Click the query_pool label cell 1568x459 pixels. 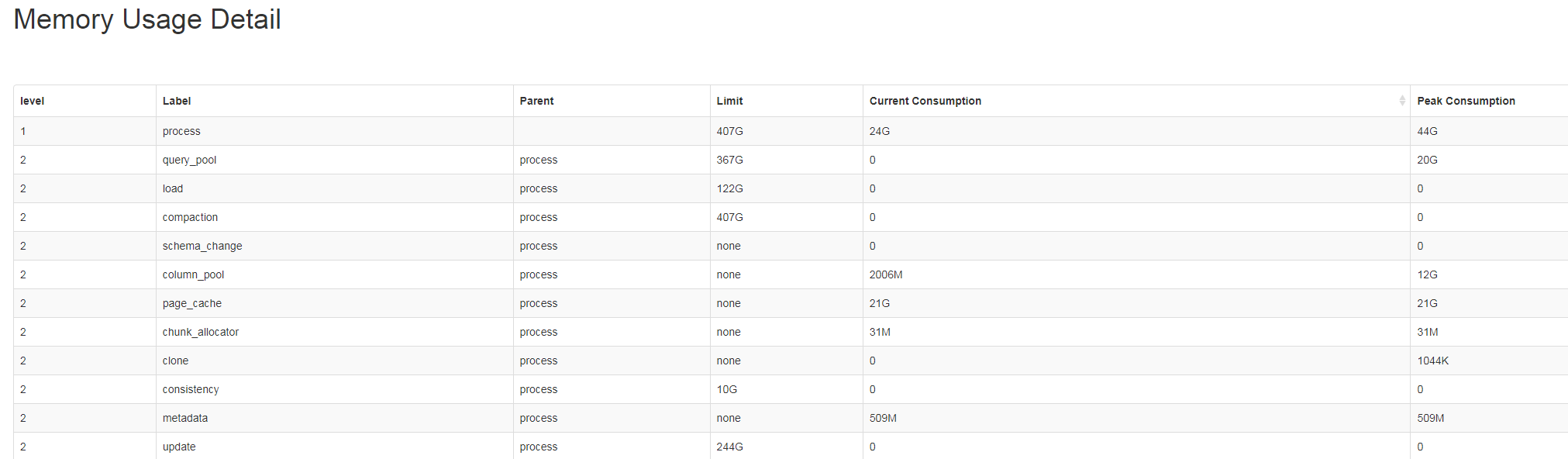tap(189, 160)
